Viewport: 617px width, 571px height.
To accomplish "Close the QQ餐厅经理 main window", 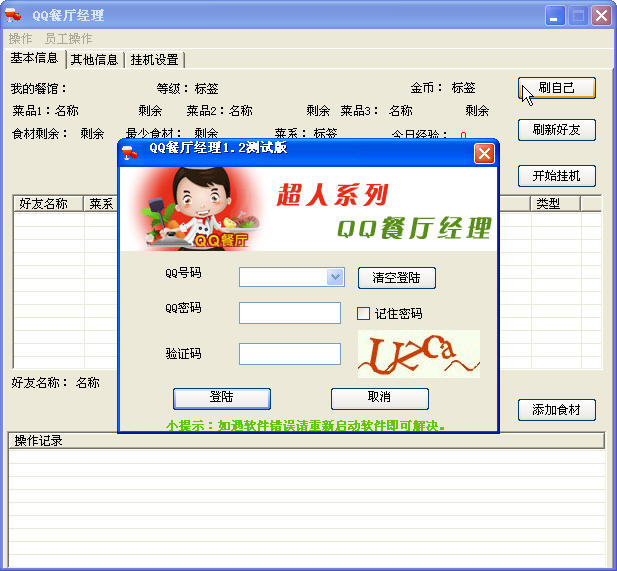I will click(x=601, y=16).
